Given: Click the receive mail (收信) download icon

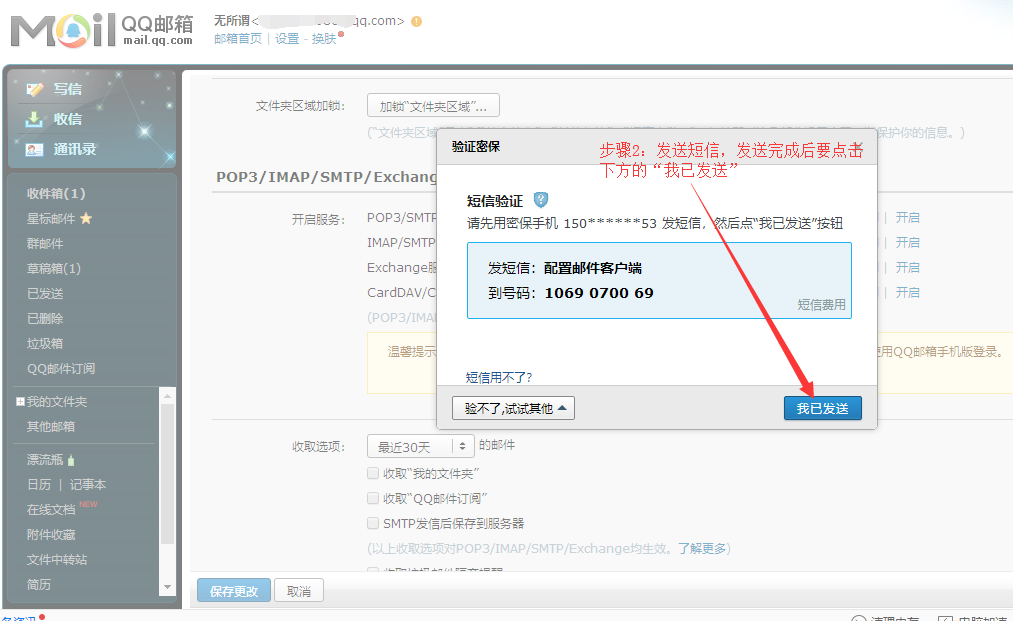Looking at the screenshot, I should (34, 119).
